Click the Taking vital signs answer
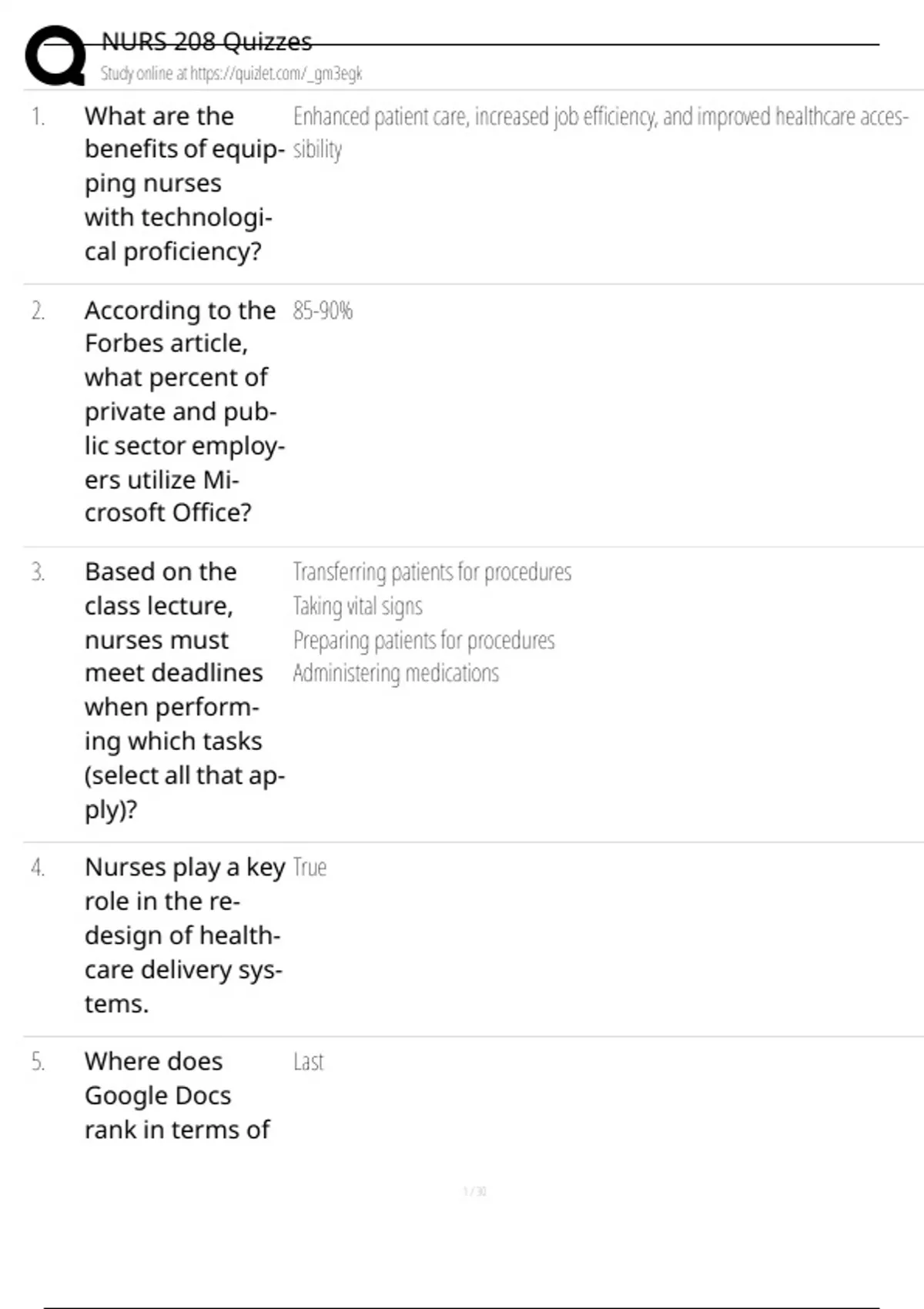This screenshot has width=924, height=1309. tap(357, 607)
